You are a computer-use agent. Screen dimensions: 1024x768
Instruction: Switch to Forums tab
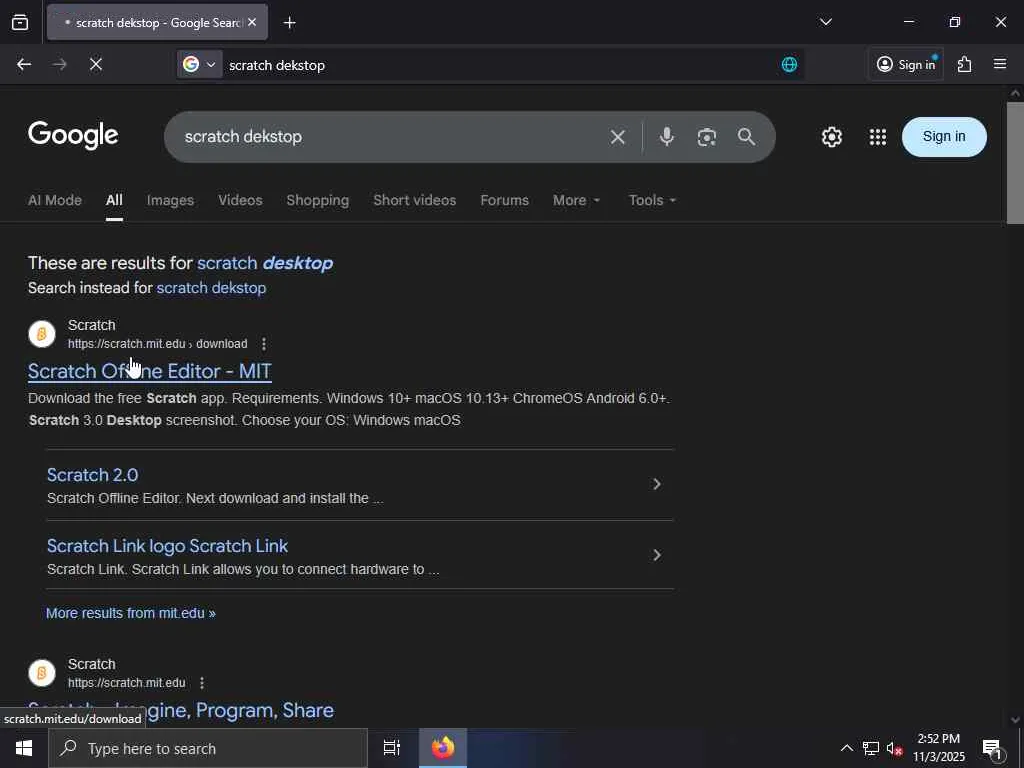pyautogui.click(x=504, y=200)
